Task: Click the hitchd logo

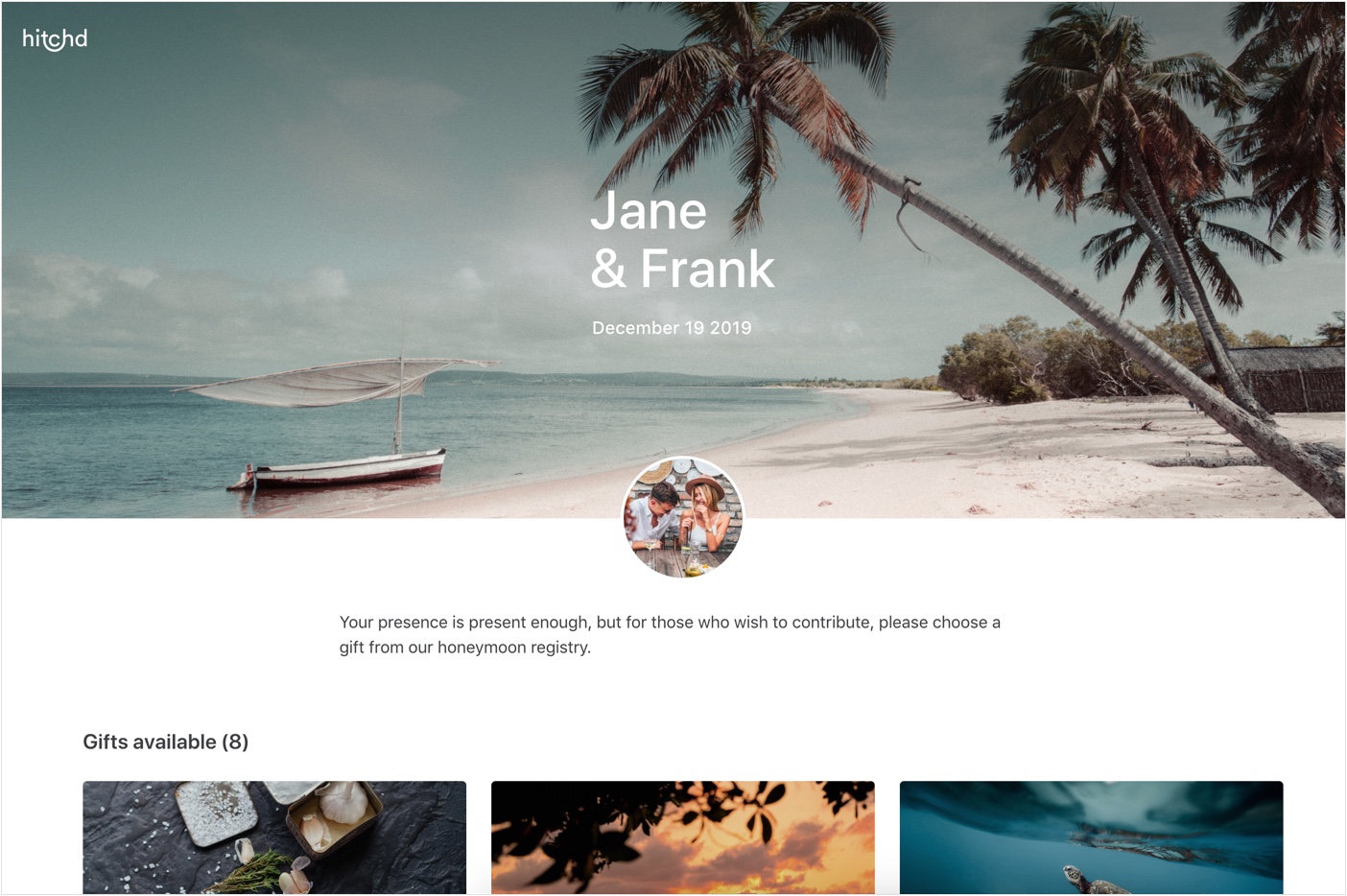Action: coord(55,38)
